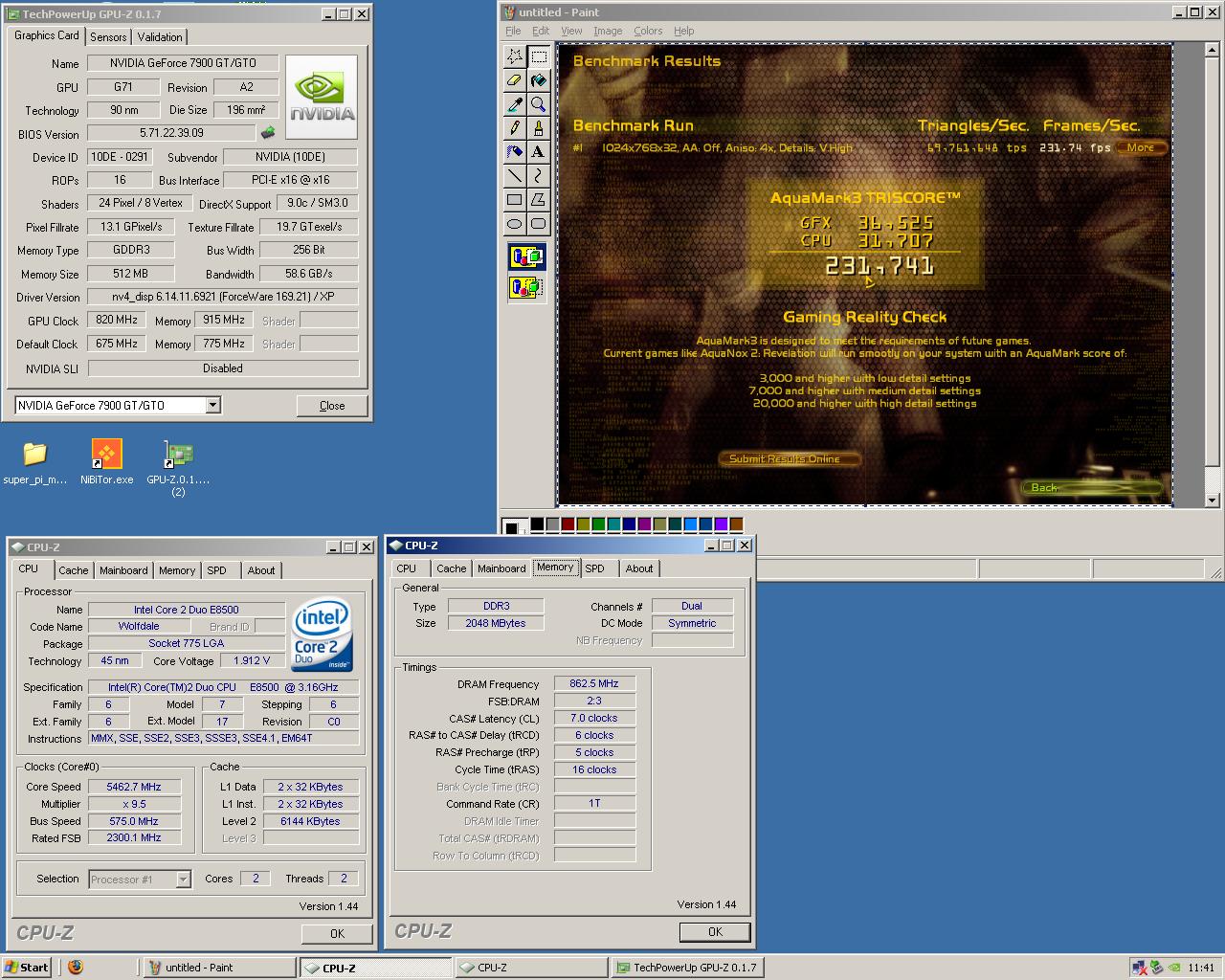This screenshot has width=1225, height=980.
Task: Click the GPU Name field in GPU-Z
Action: (x=183, y=63)
